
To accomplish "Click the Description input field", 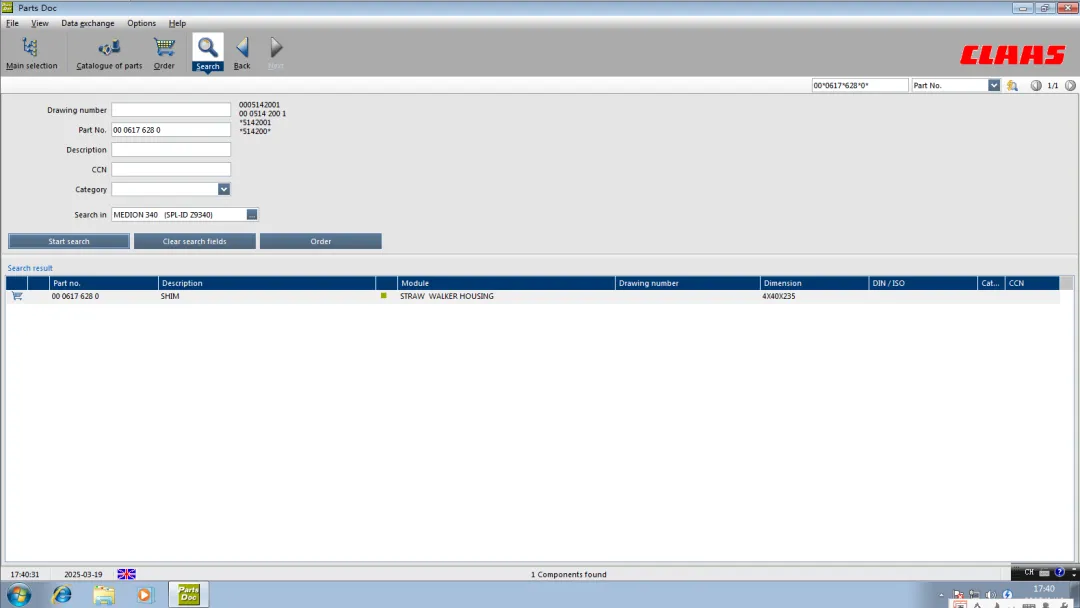I will 171,149.
